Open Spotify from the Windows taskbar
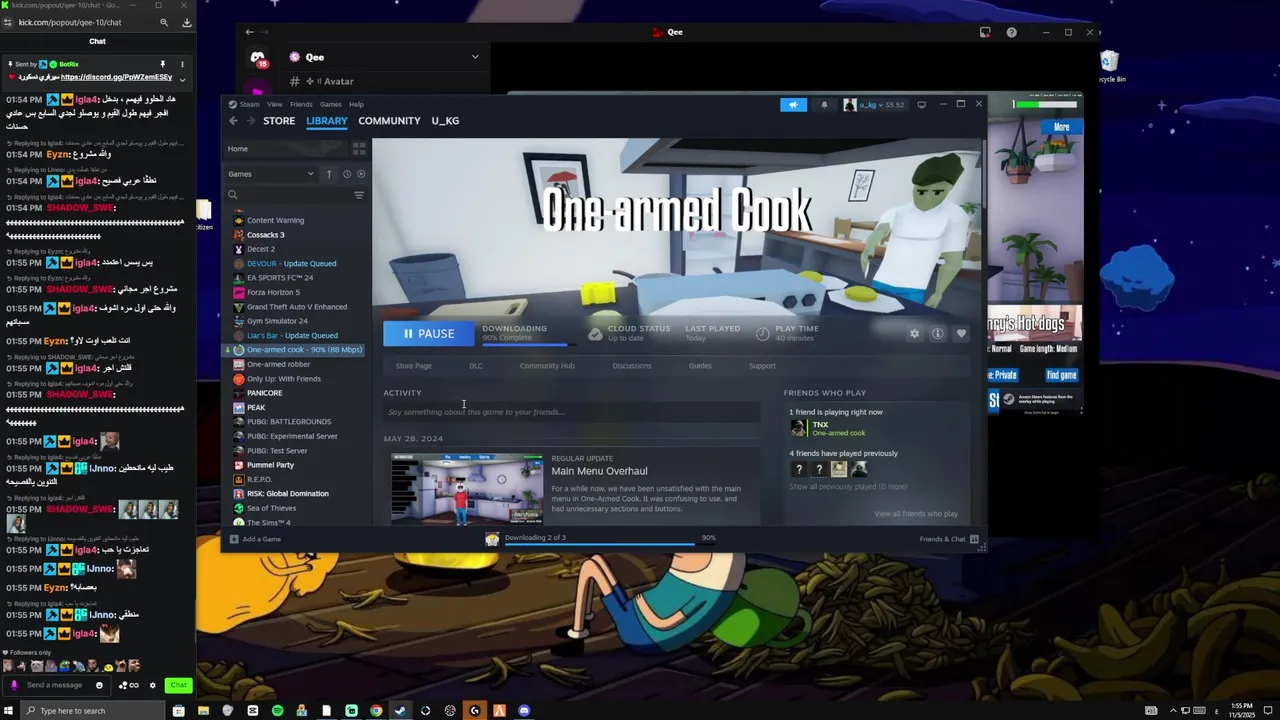1280x720 pixels. (277, 711)
